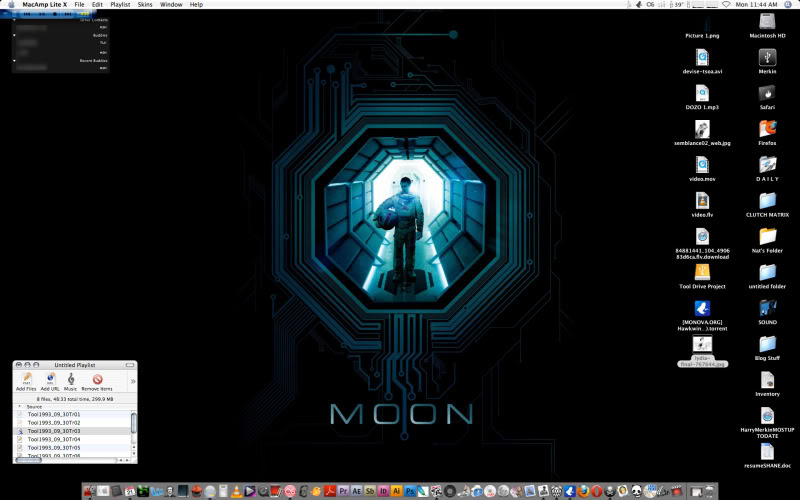The width and height of the screenshot is (800, 500).
Task: Open the Help menu
Action: [196, 5]
